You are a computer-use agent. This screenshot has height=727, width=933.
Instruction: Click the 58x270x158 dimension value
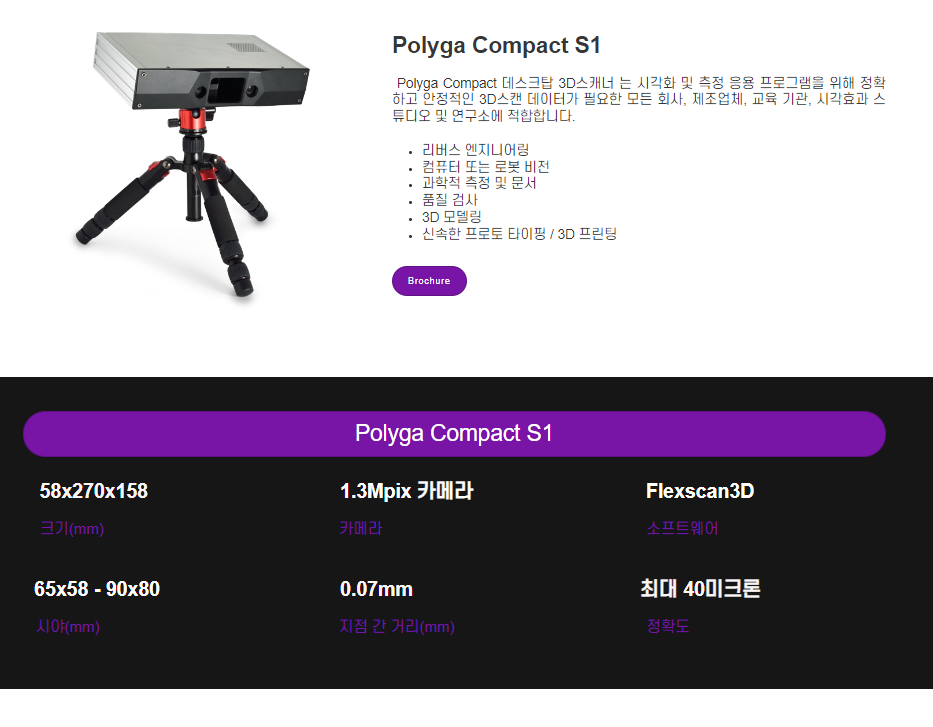(x=94, y=491)
